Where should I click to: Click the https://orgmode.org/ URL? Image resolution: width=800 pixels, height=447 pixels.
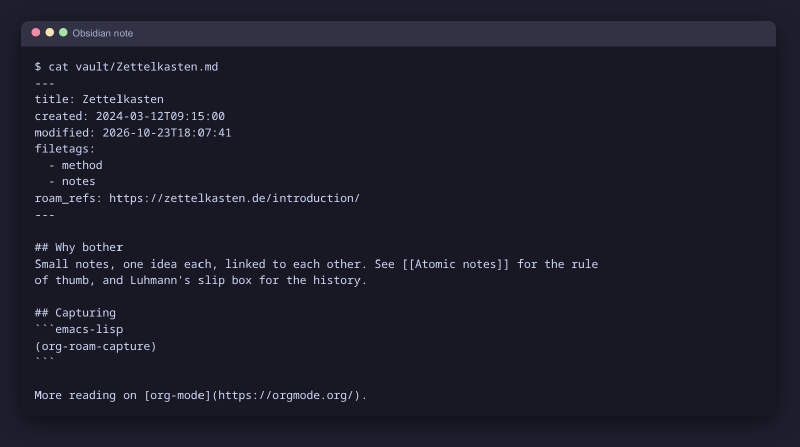click(x=286, y=395)
